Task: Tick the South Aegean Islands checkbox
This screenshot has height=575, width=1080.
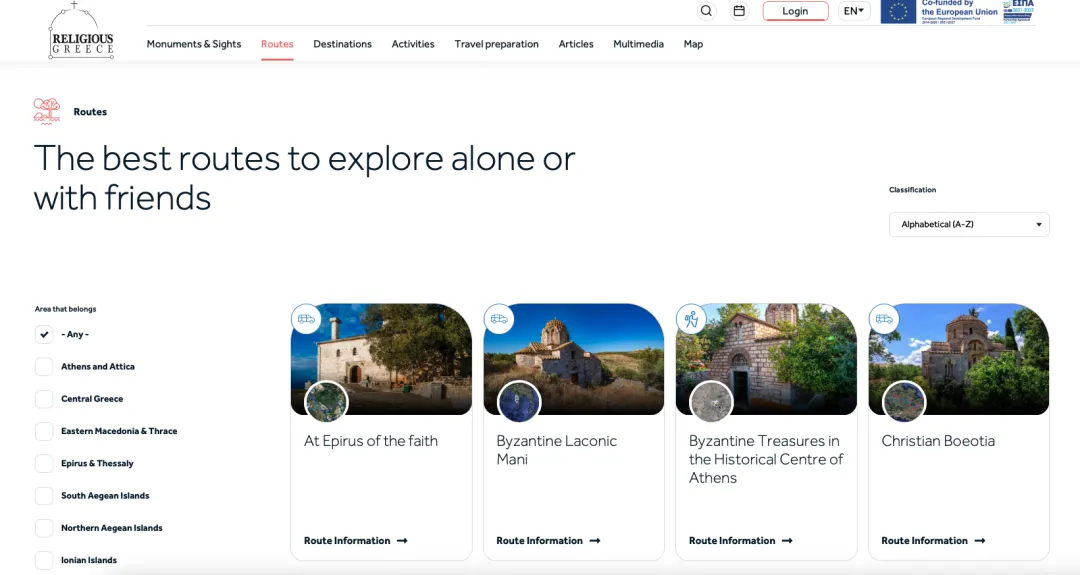Action: click(44, 496)
